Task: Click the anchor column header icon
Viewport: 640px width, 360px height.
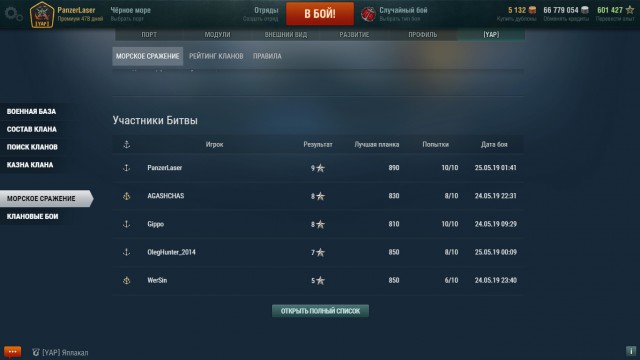Action: [x=127, y=144]
